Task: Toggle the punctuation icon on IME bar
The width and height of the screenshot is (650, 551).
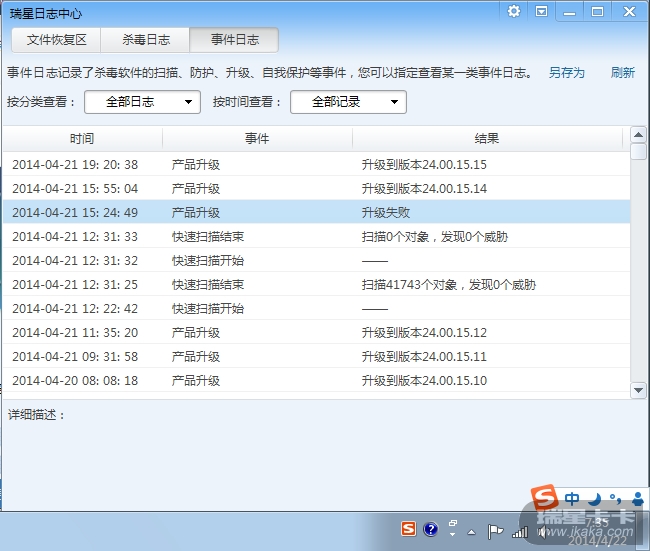Action: click(x=615, y=499)
